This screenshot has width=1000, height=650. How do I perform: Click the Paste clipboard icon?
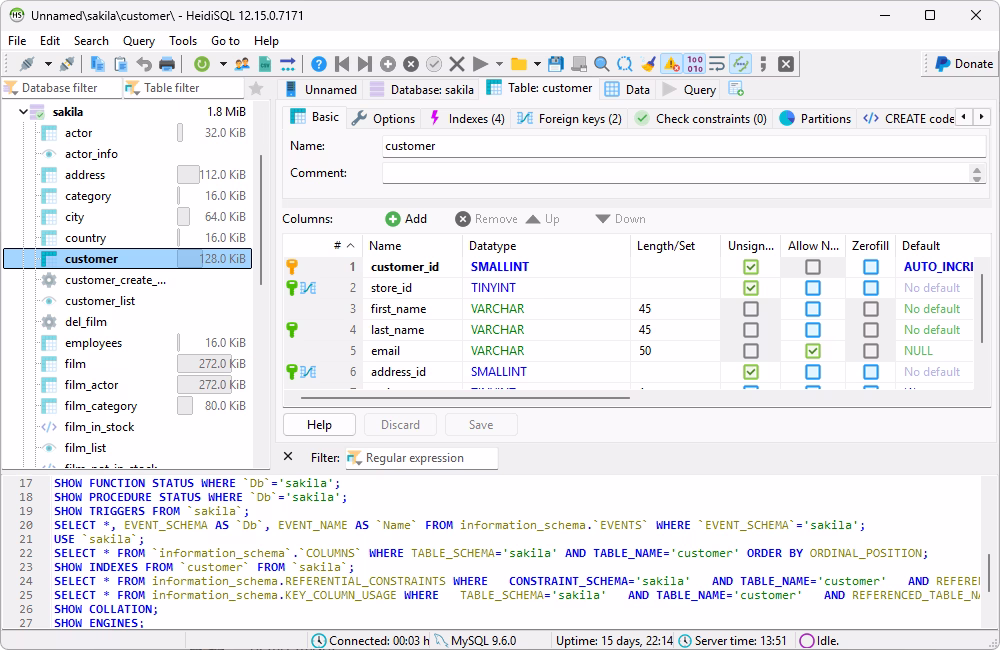pos(121,64)
